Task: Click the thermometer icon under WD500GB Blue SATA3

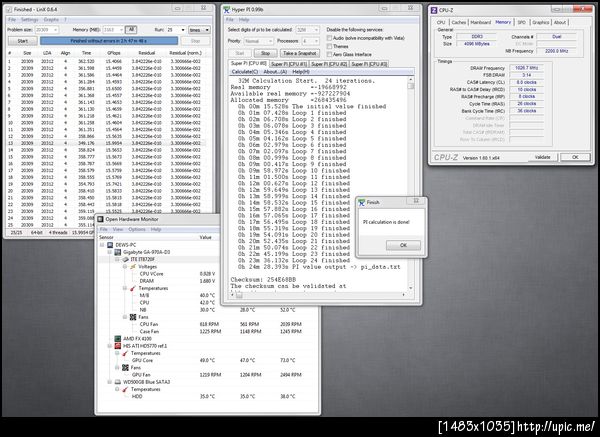Action: tap(125, 389)
